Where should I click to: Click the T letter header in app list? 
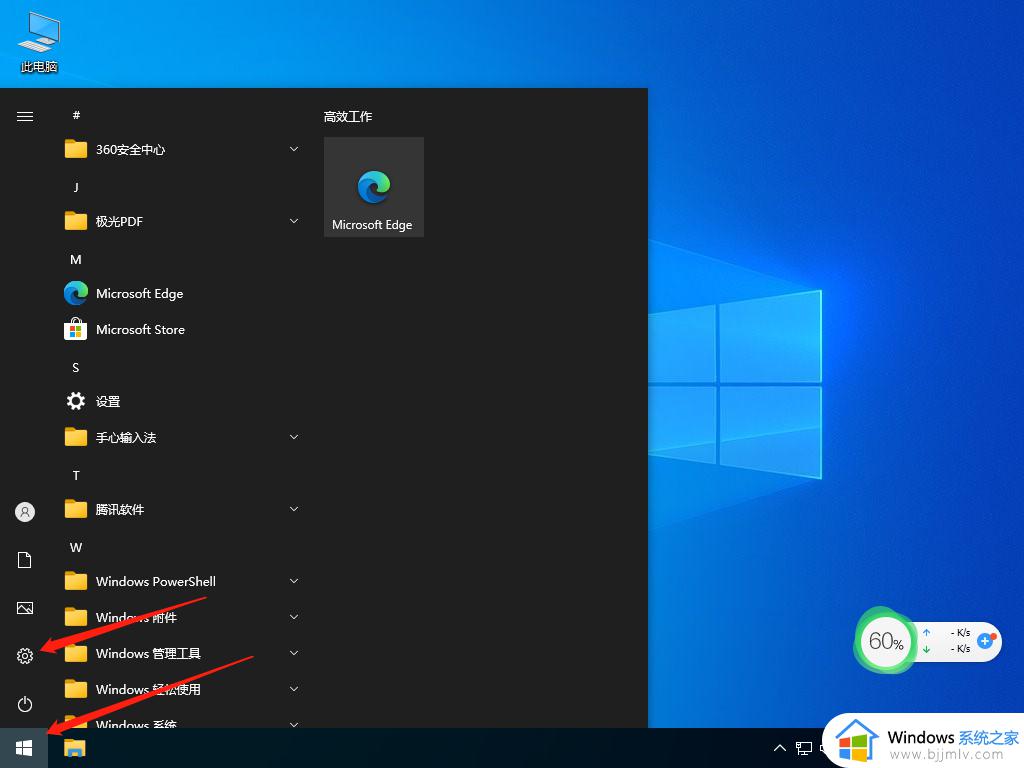(76, 475)
